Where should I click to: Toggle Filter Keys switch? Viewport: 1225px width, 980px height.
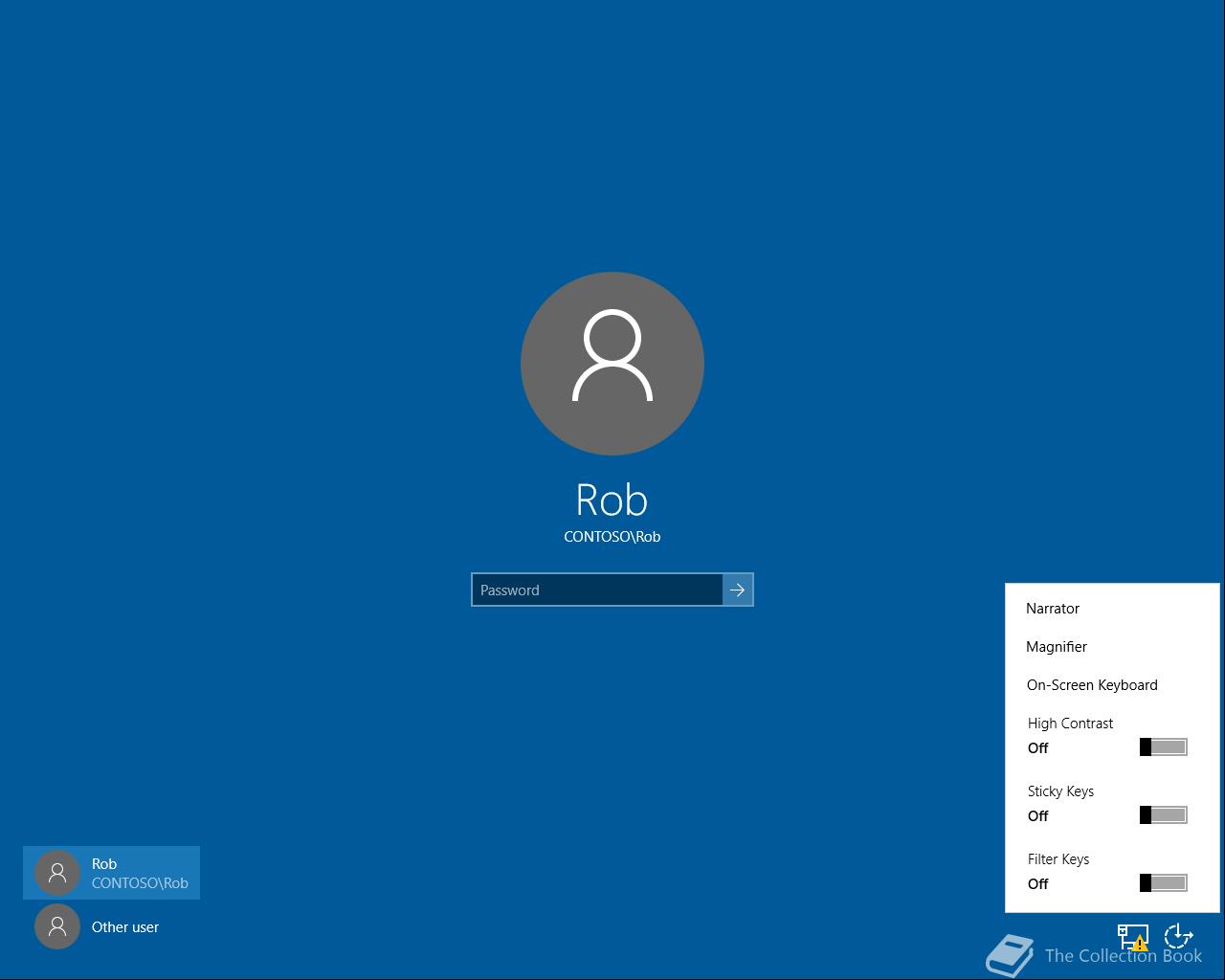click(x=1164, y=883)
